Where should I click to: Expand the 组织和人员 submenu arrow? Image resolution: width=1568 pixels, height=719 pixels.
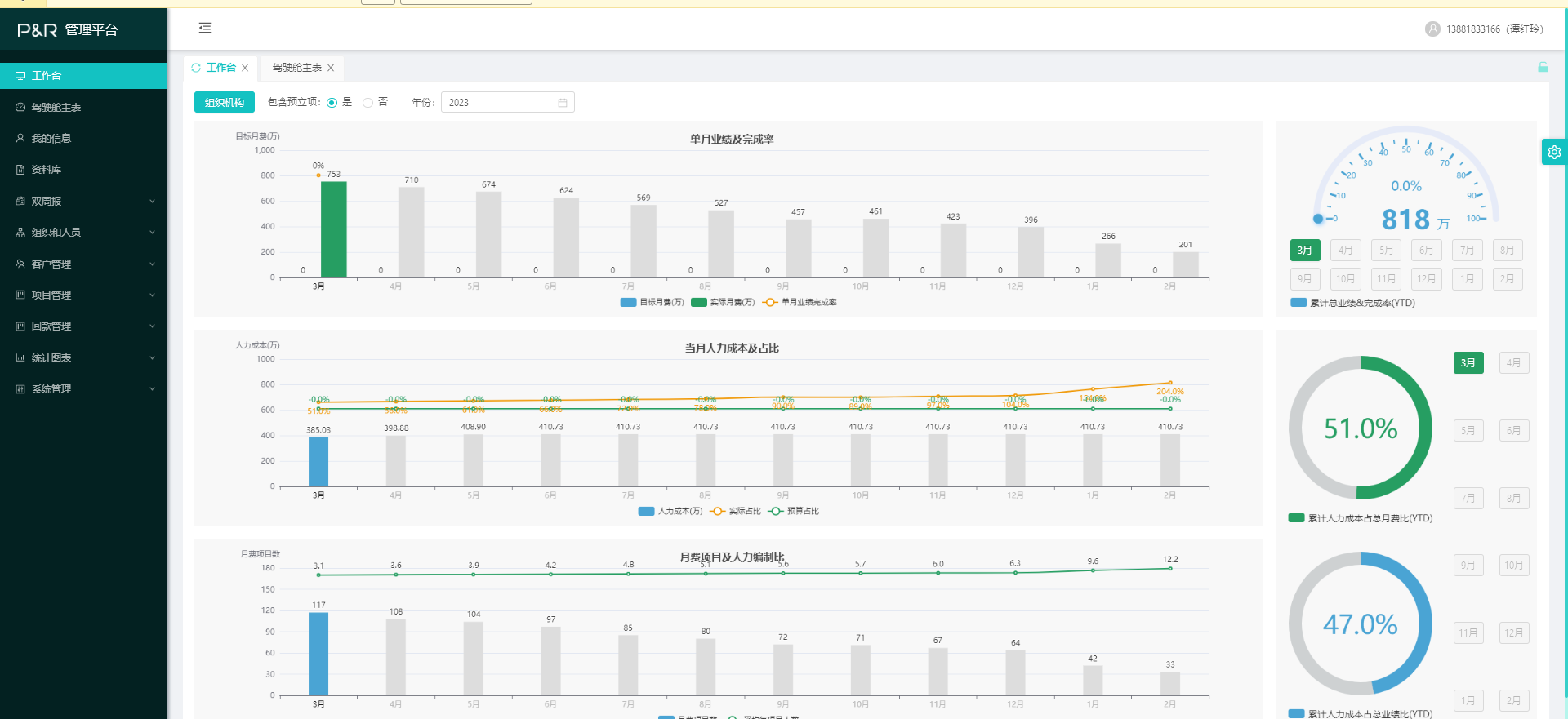click(152, 233)
